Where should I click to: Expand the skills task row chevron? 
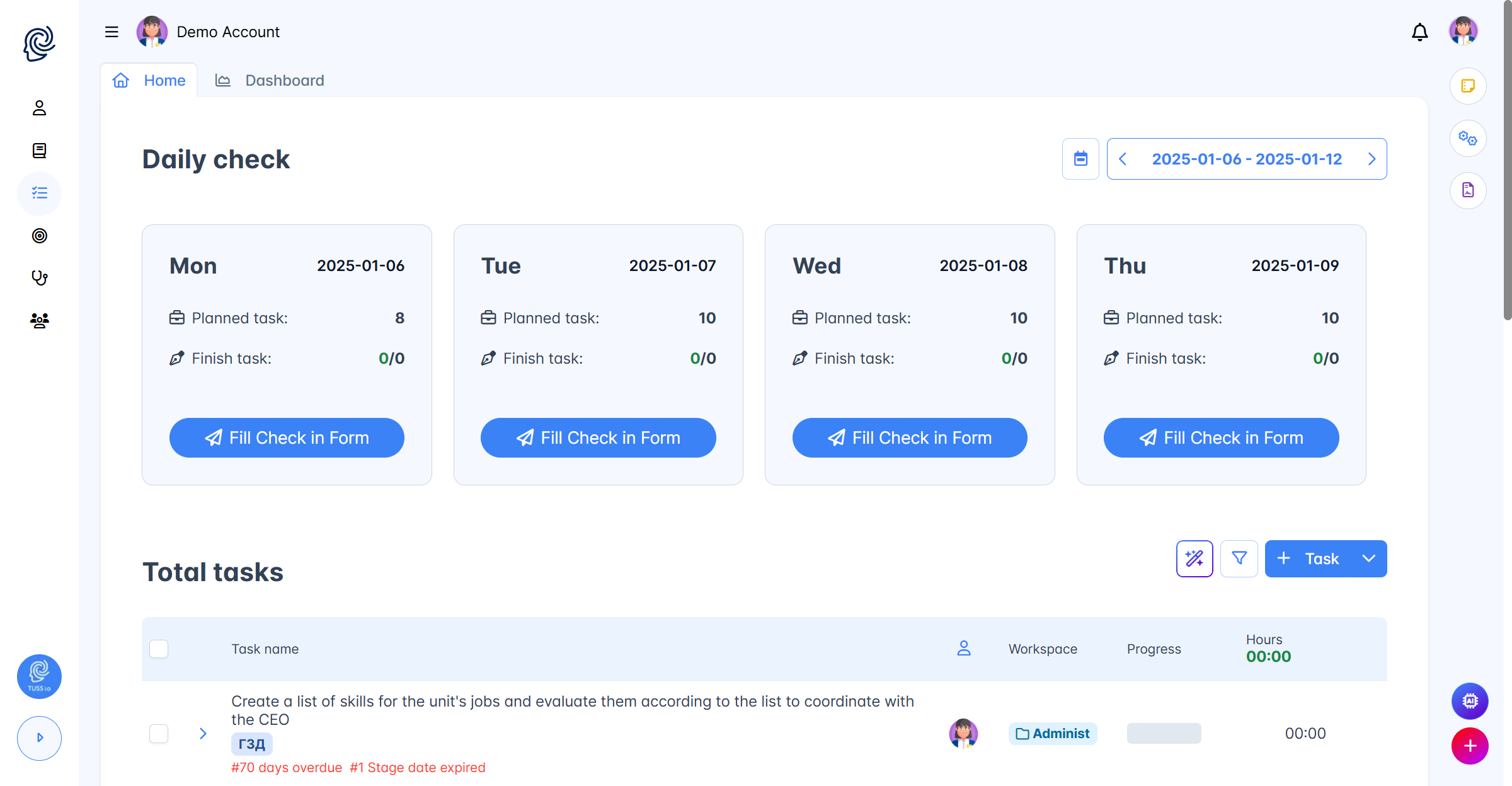pyautogui.click(x=203, y=734)
